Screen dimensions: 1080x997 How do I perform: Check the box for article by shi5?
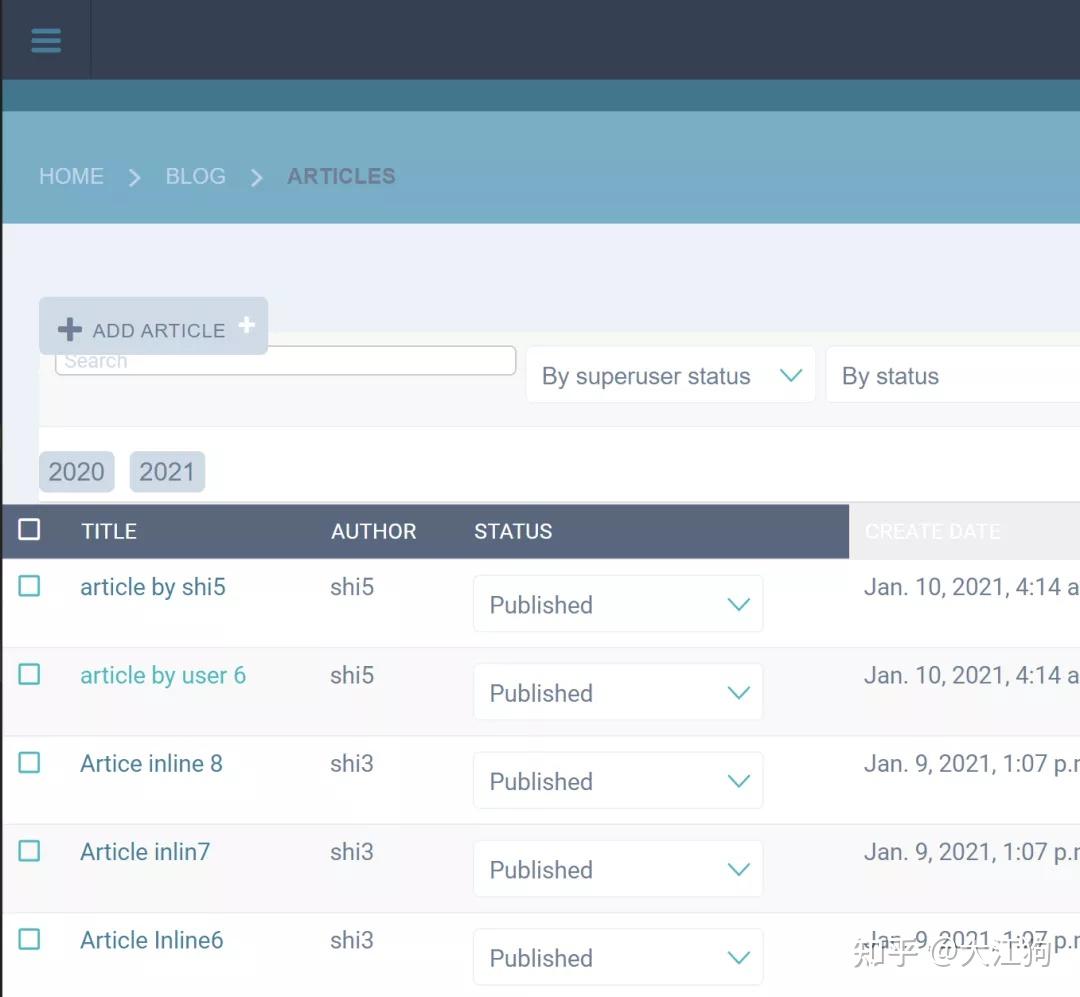(29, 586)
